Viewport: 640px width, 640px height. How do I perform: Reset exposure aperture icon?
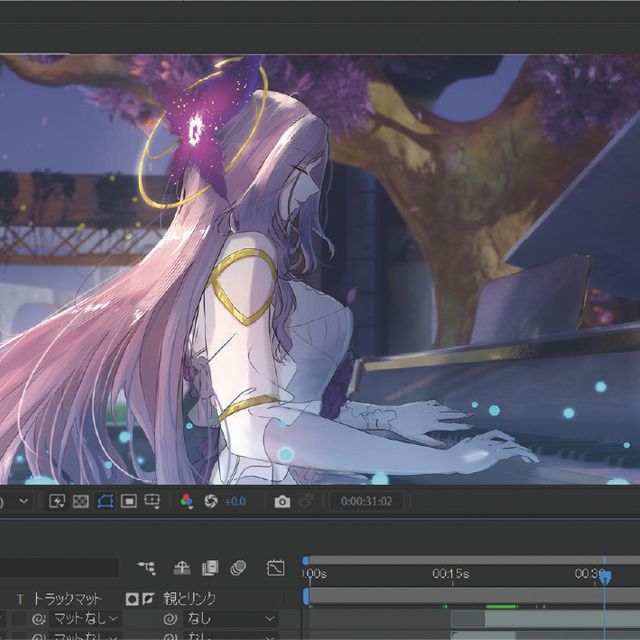click(x=211, y=501)
